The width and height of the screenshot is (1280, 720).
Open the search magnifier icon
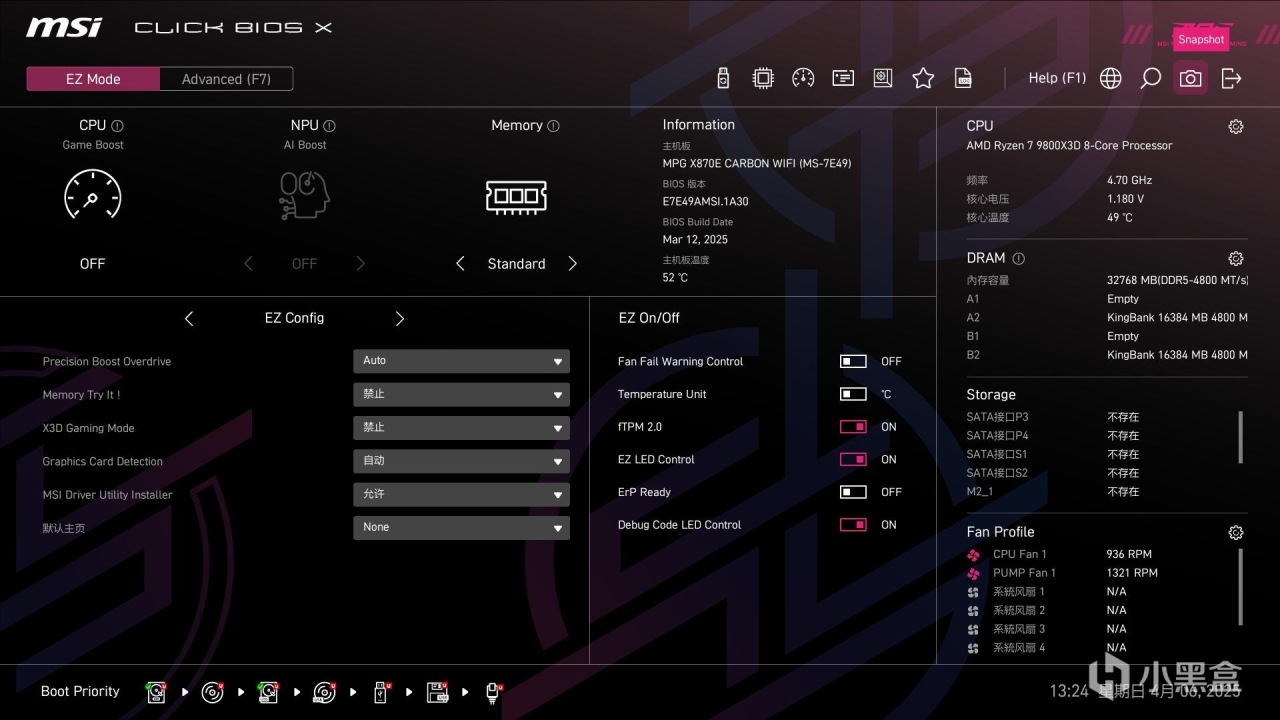(x=1150, y=78)
